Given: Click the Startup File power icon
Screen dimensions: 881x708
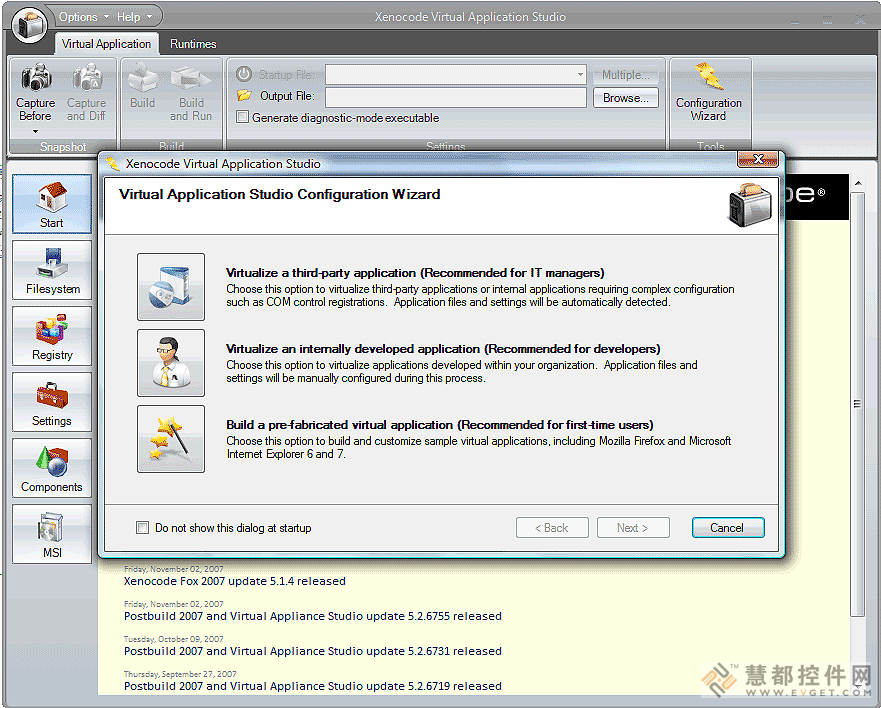Looking at the screenshot, I should [244, 74].
